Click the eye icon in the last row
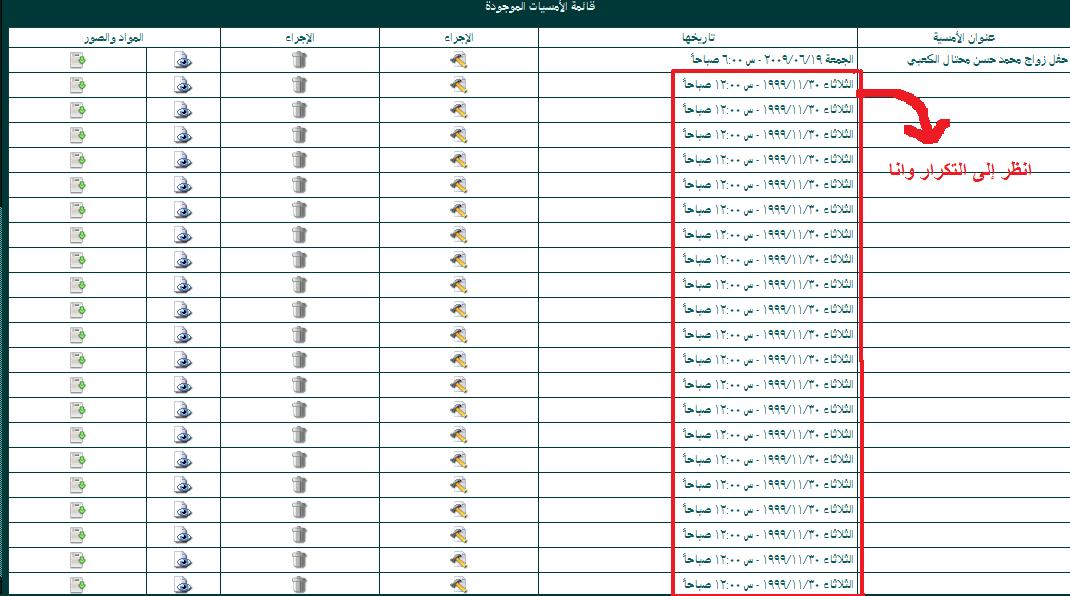 [182, 584]
